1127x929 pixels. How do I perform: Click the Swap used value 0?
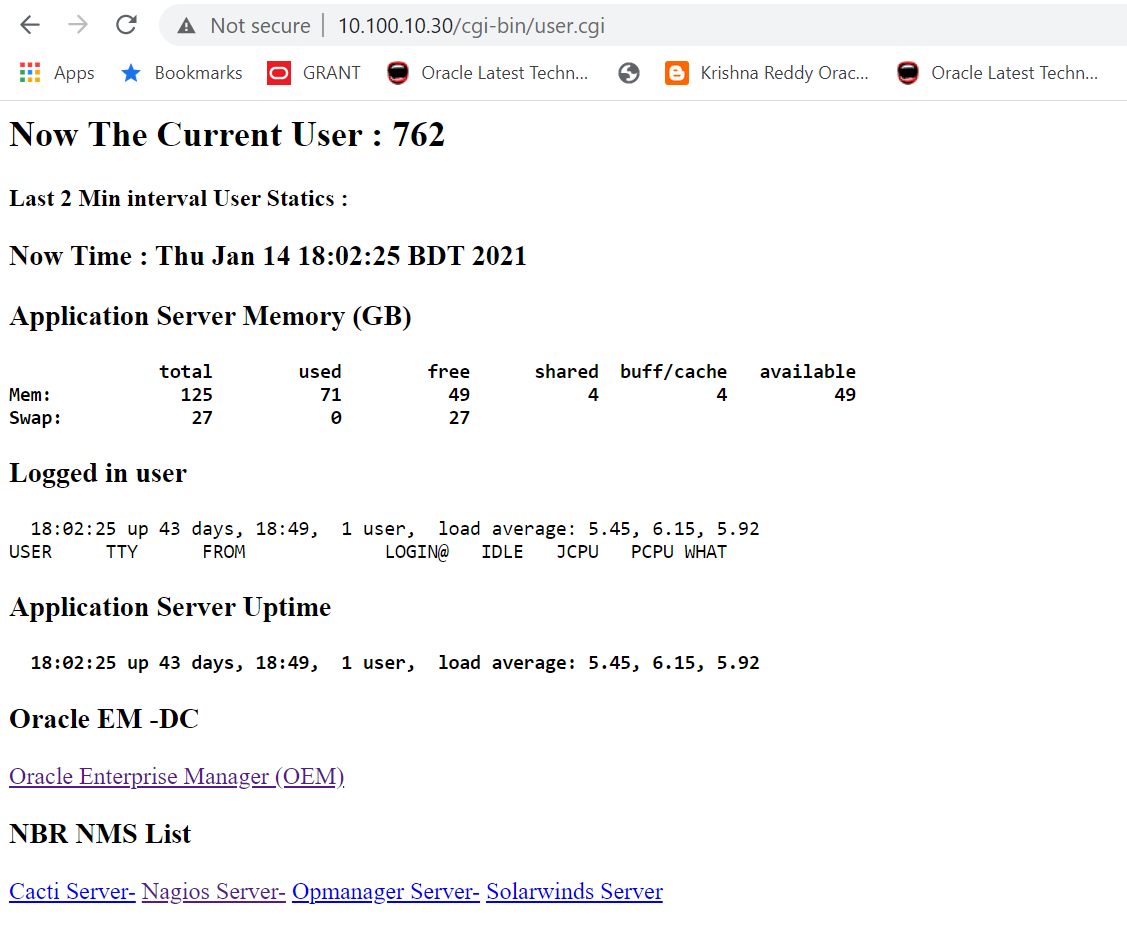point(336,417)
